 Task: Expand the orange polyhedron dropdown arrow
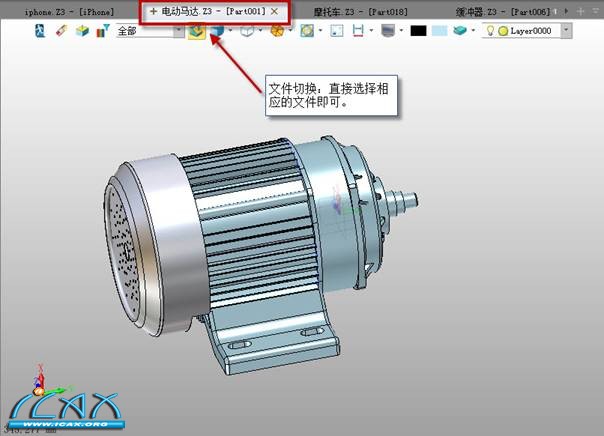coord(290,30)
